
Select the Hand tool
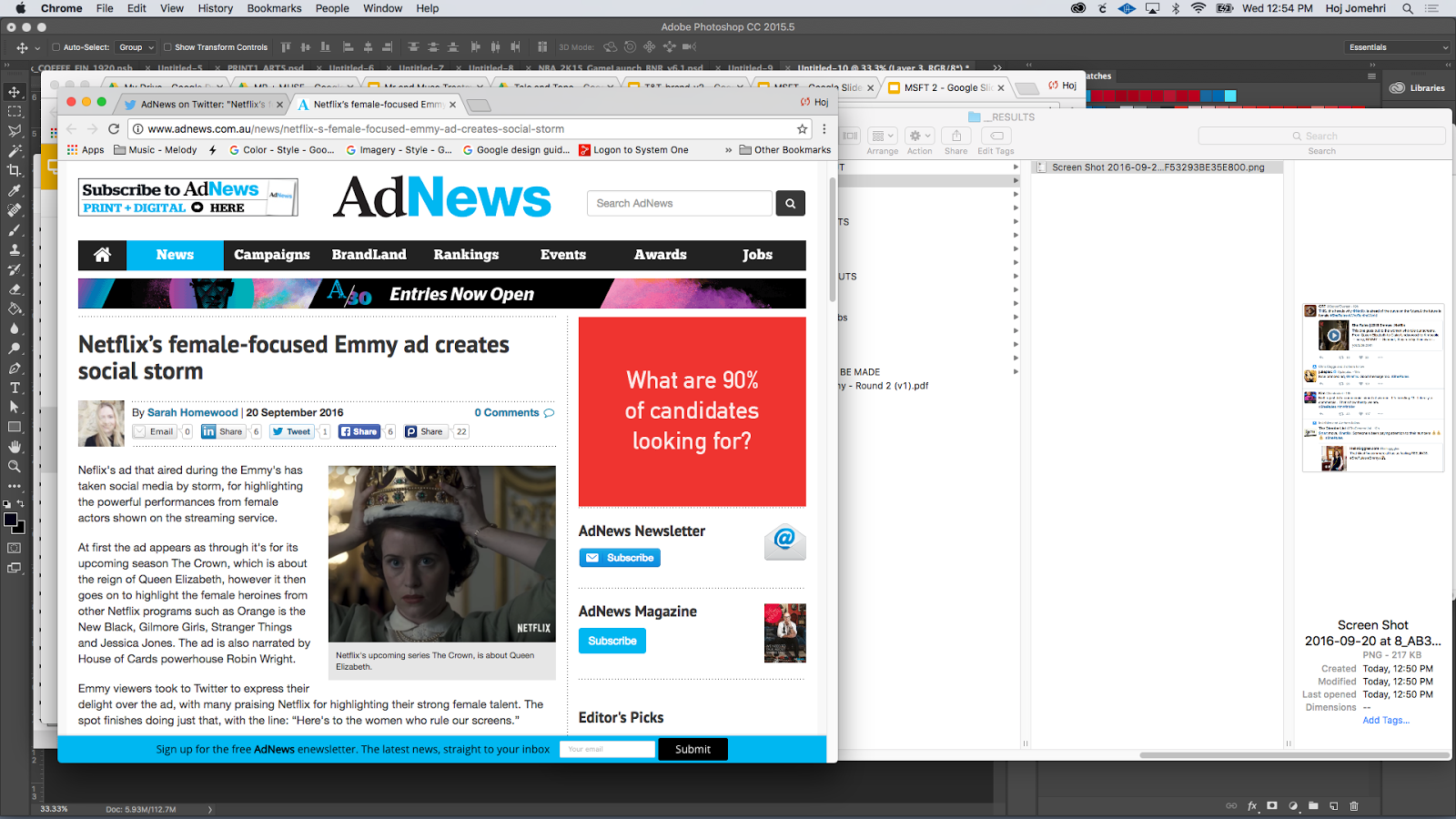pyautogui.click(x=15, y=447)
